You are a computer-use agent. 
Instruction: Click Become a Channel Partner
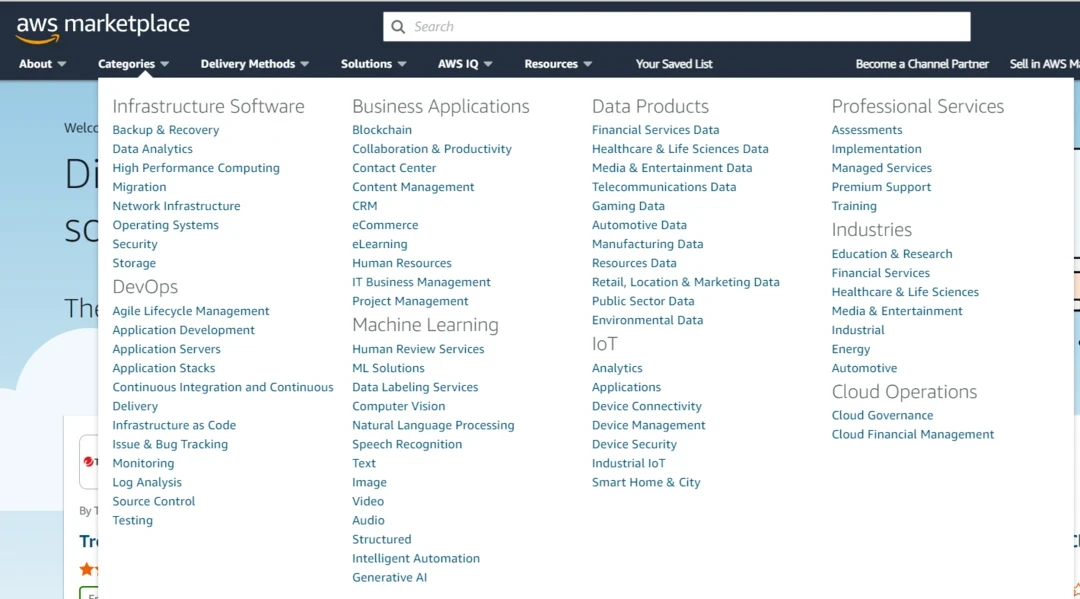[921, 64]
